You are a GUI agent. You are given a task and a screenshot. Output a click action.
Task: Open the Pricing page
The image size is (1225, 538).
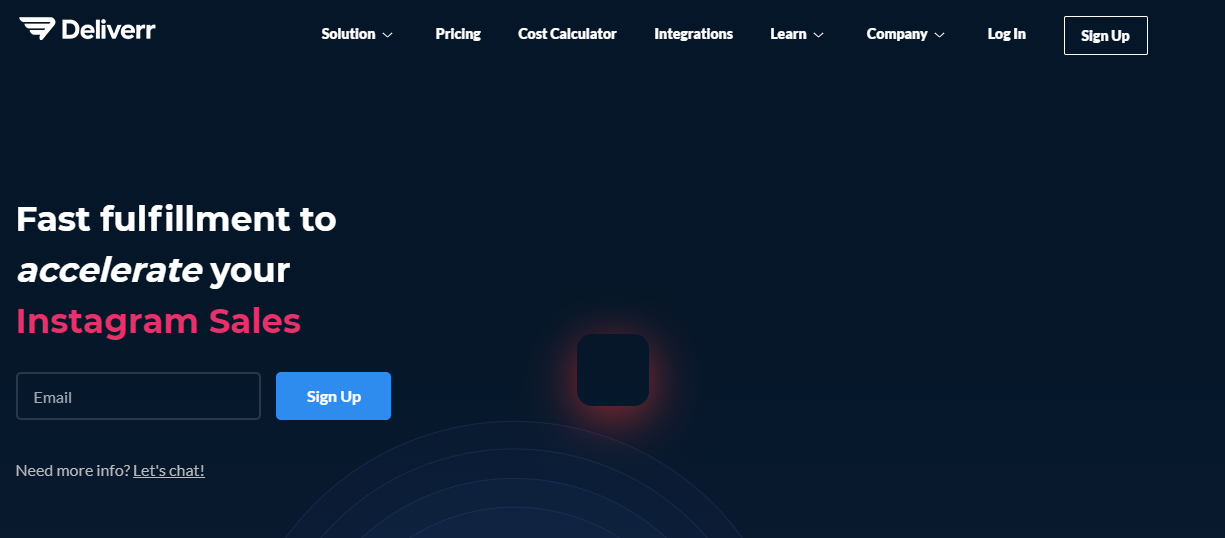tap(458, 34)
